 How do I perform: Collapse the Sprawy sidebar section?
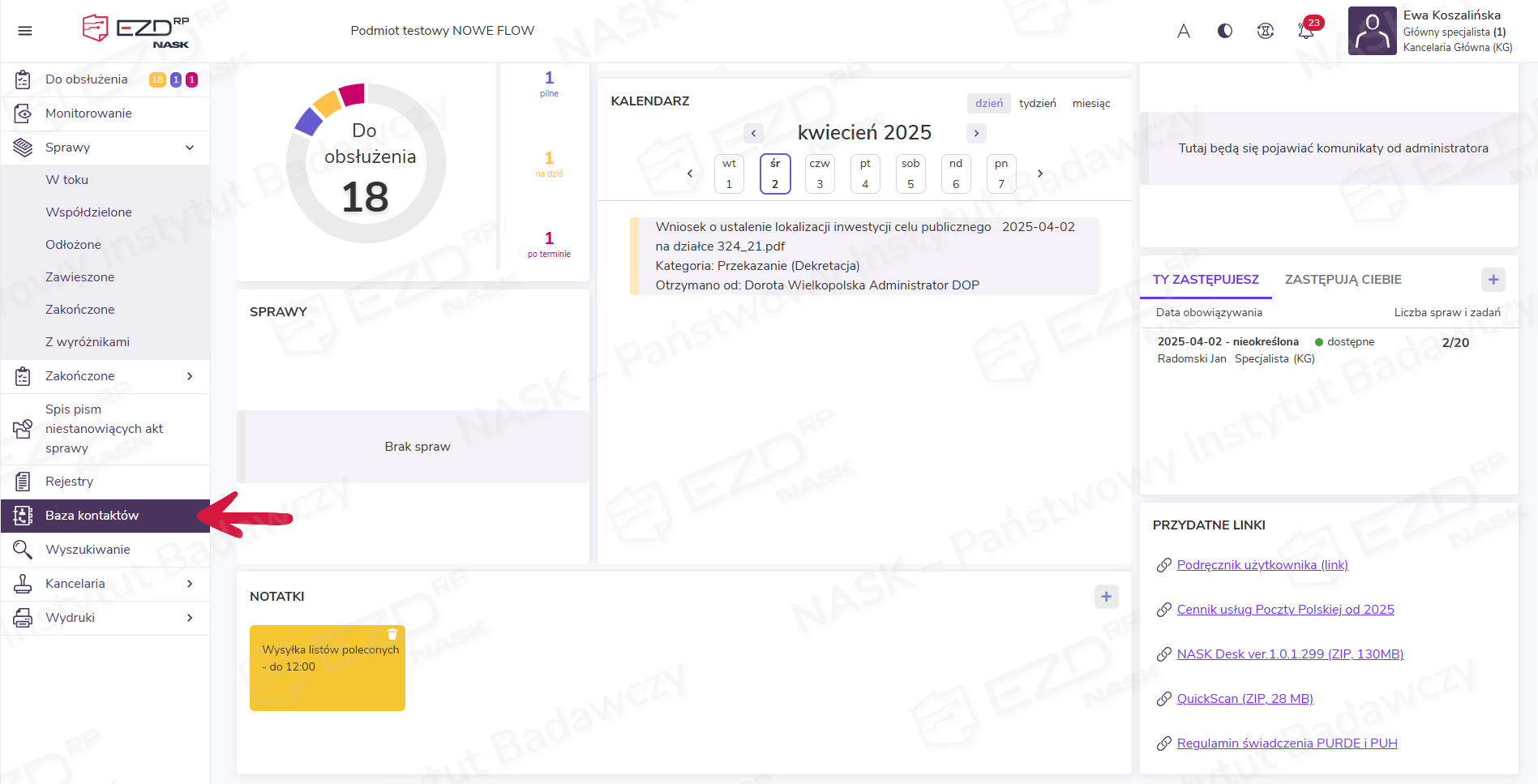pyautogui.click(x=189, y=148)
